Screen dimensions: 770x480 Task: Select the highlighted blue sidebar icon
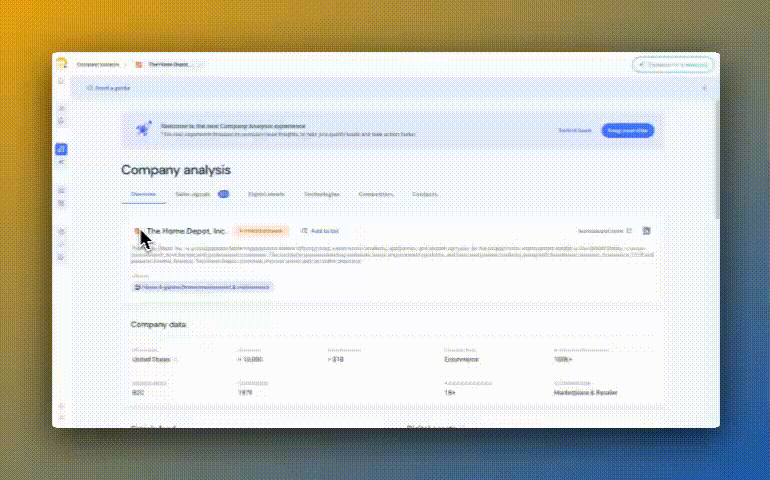[x=61, y=149]
